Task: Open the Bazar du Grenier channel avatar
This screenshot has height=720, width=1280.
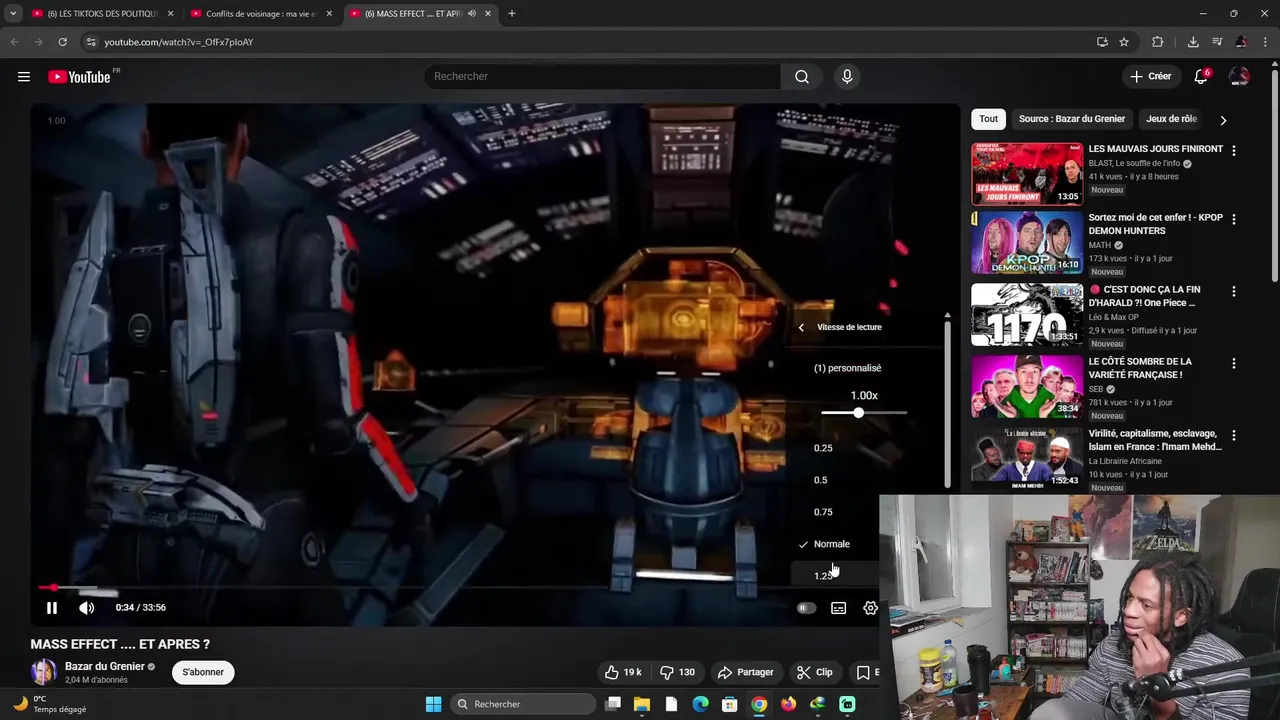Action: click(x=44, y=672)
